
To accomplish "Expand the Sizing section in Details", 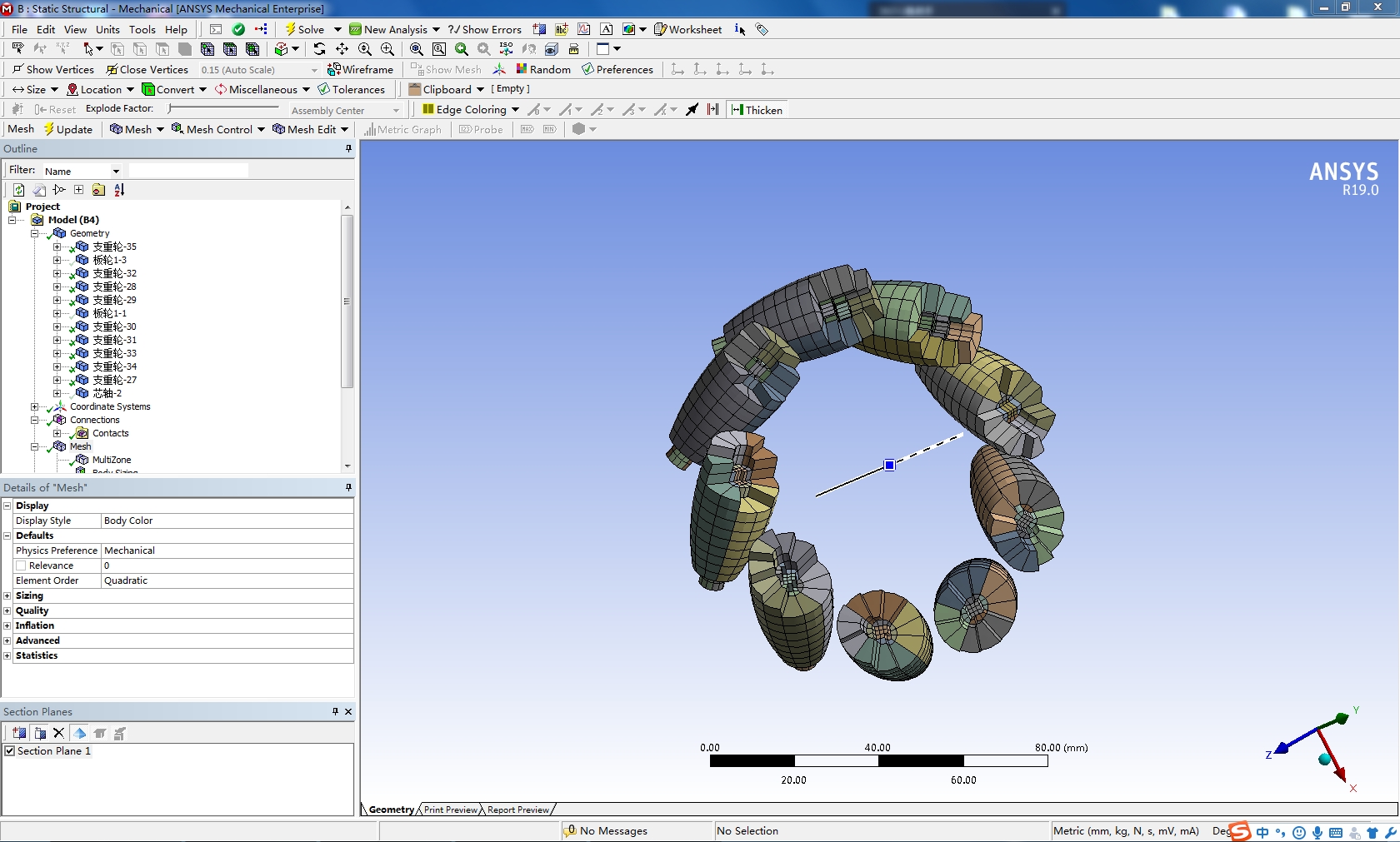I will click(7, 596).
